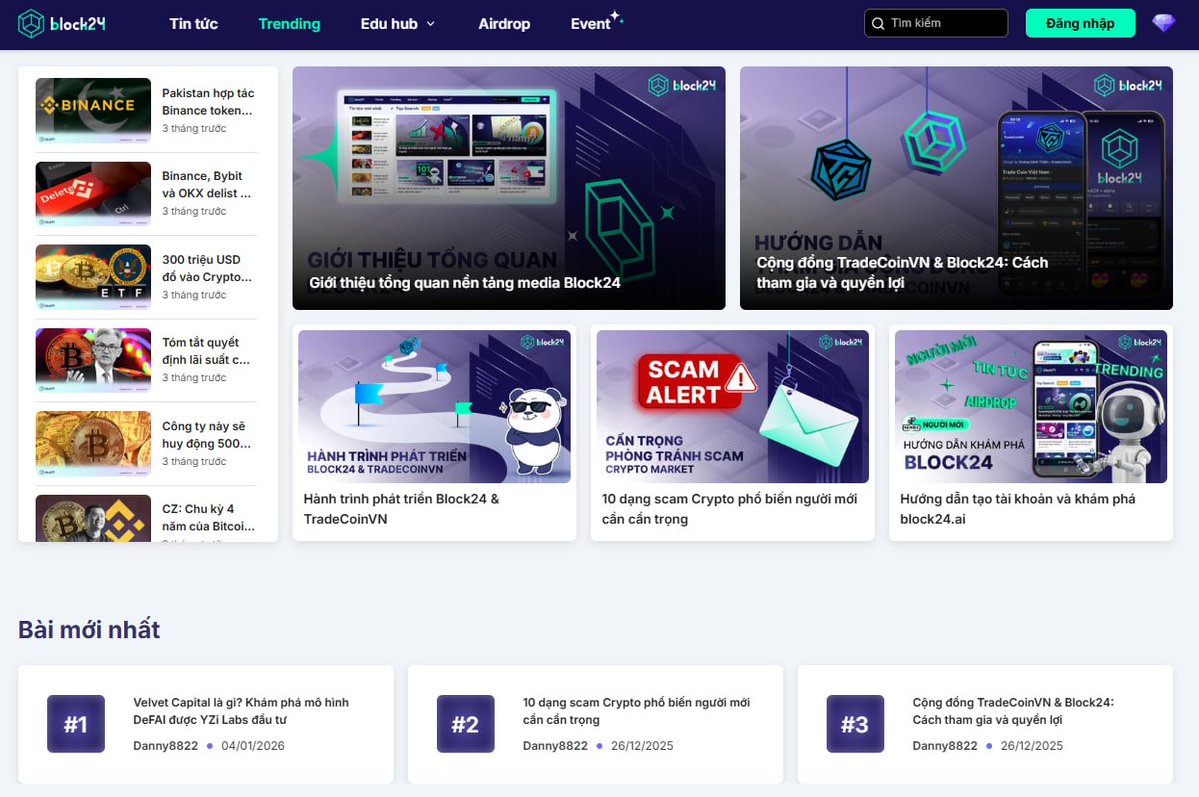The height and width of the screenshot is (797, 1199).
Task: Open the Delete key delist thumbnail
Action: [x=93, y=194]
